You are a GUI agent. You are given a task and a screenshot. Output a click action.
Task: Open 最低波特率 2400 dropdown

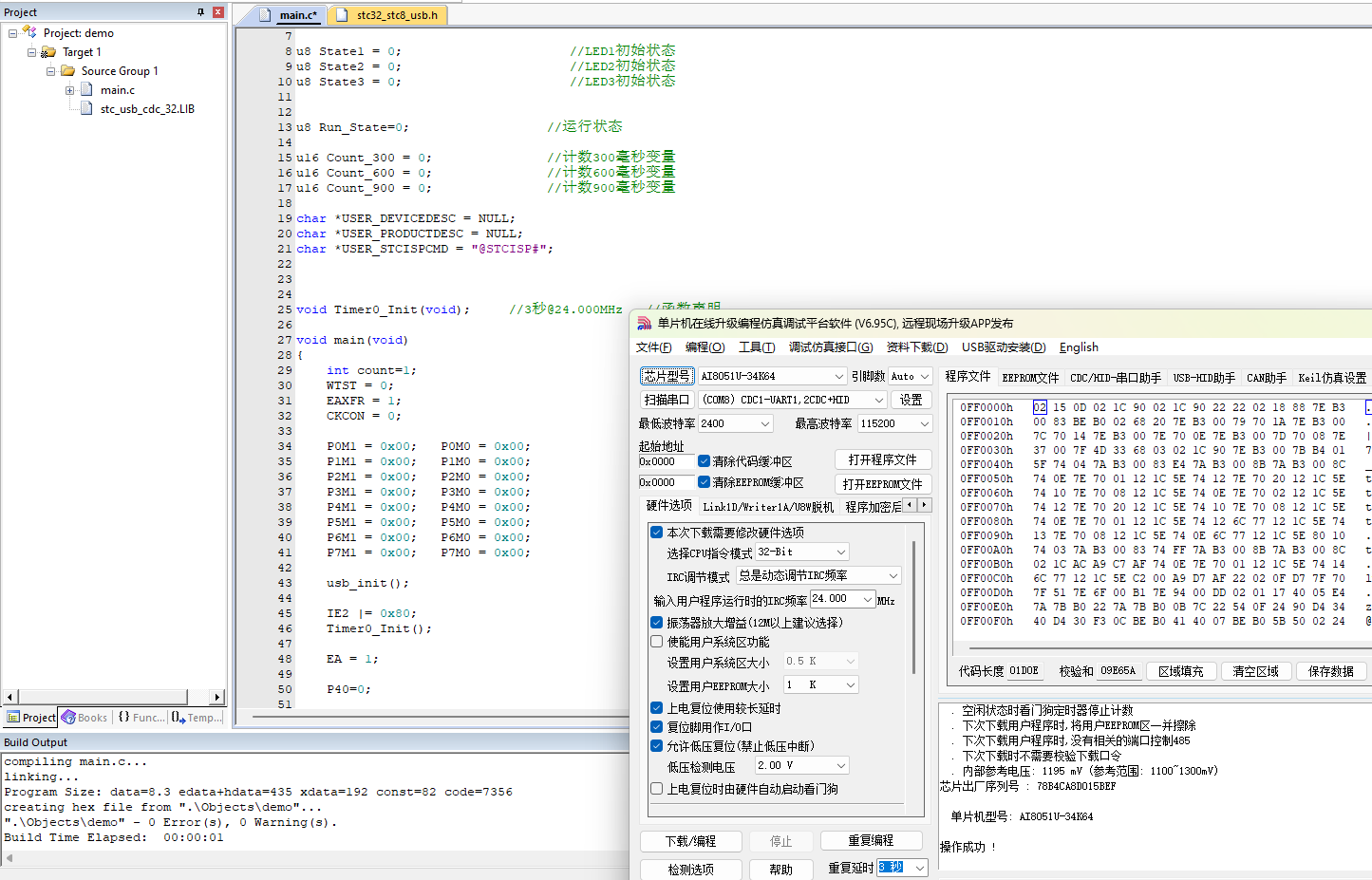[x=765, y=423]
